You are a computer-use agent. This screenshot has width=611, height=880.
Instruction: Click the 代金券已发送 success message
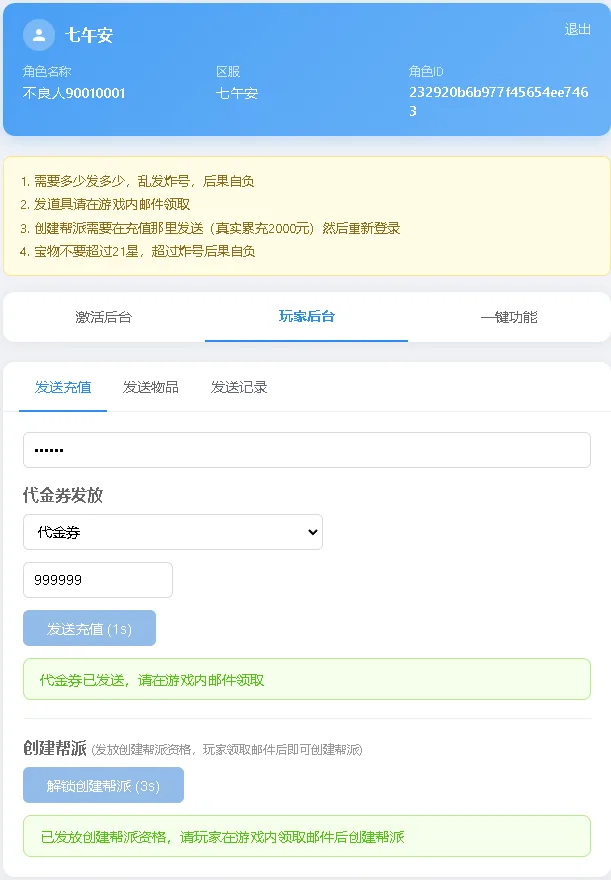[x=307, y=679]
